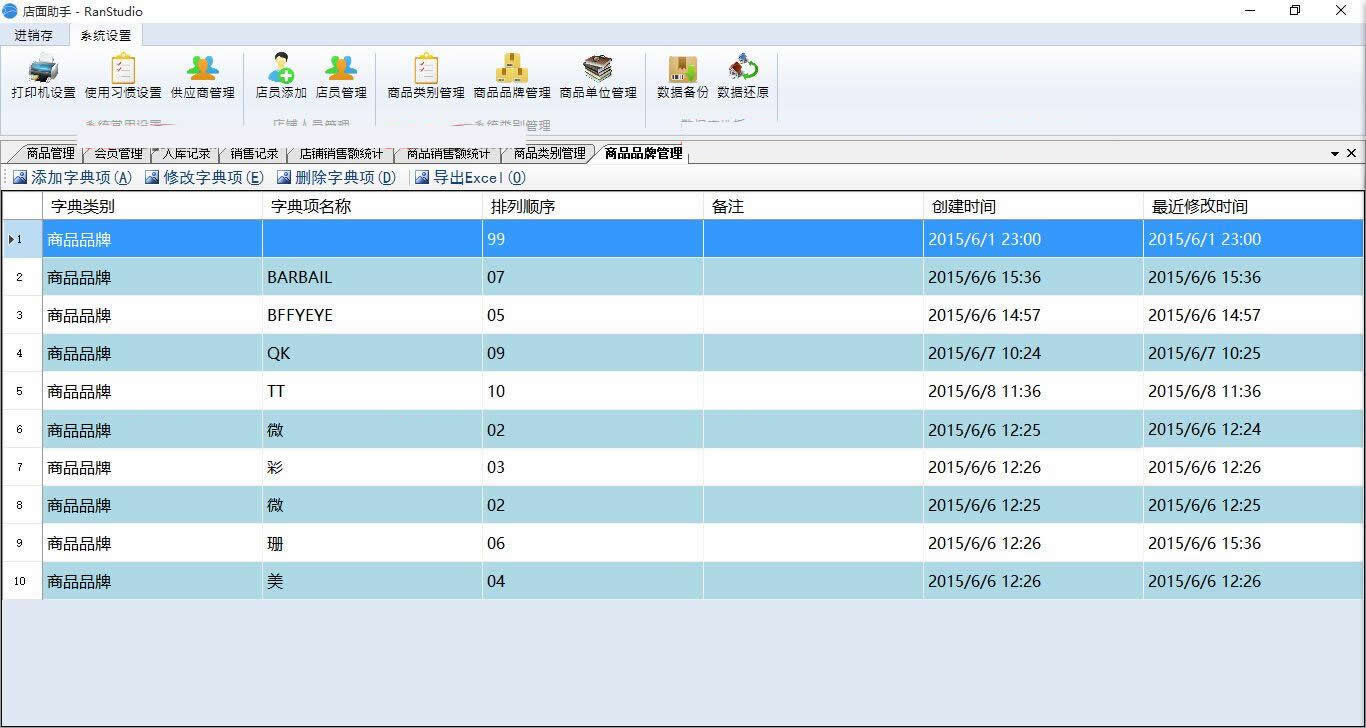Switch to 会员管理 document tab
The width and height of the screenshot is (1366, 728).
(x=118, y=154)
